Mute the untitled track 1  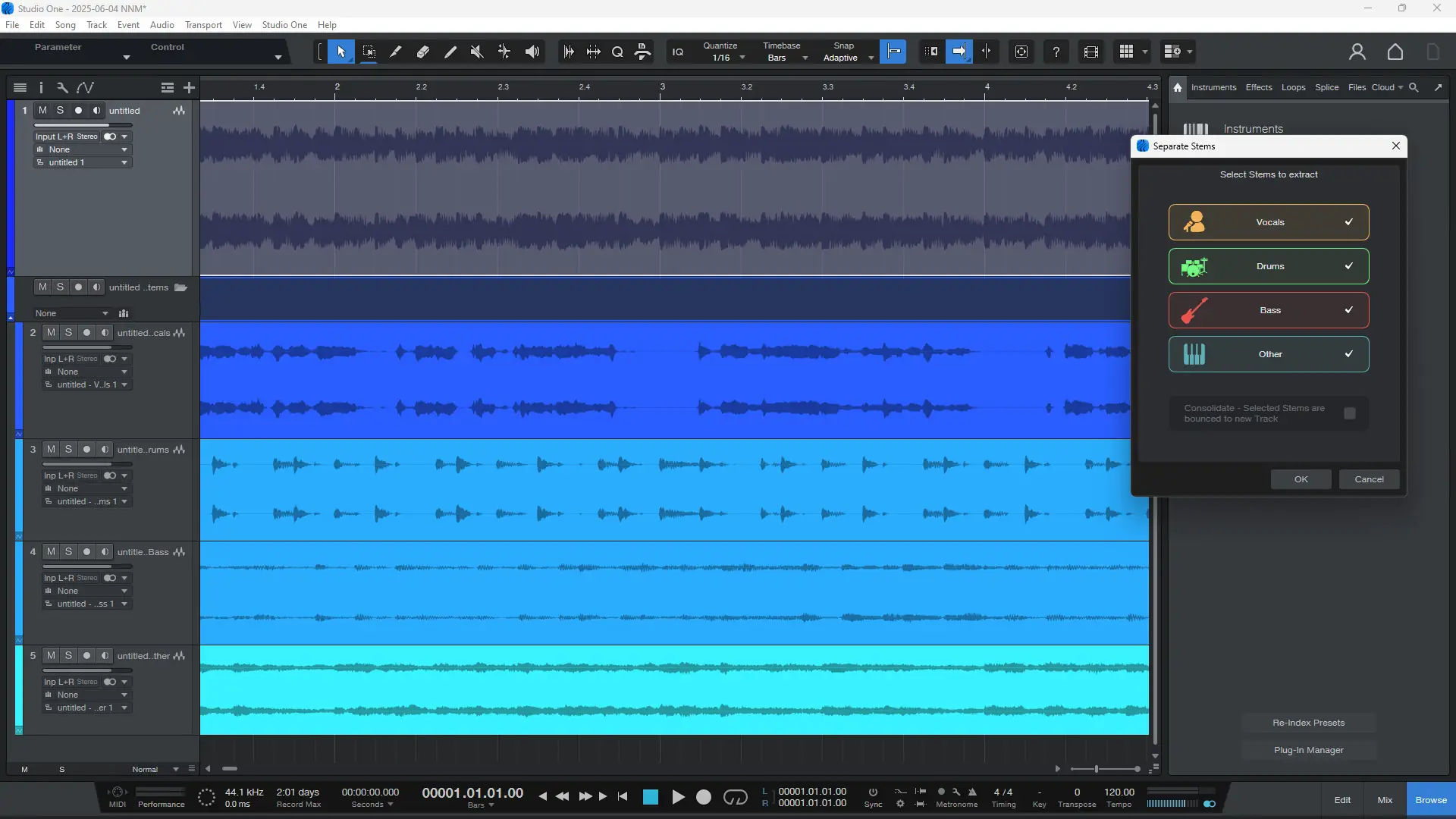(43, 111)
